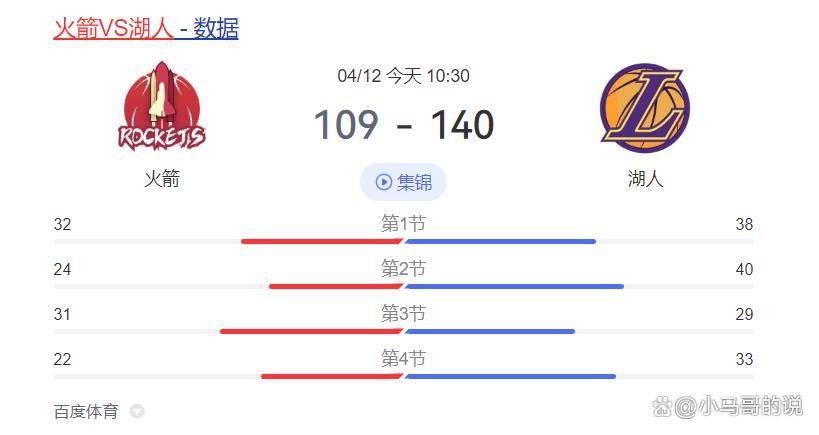
Task: Click the 04/12 今天 10:30 match time
Action: click(x=403, y=76)
